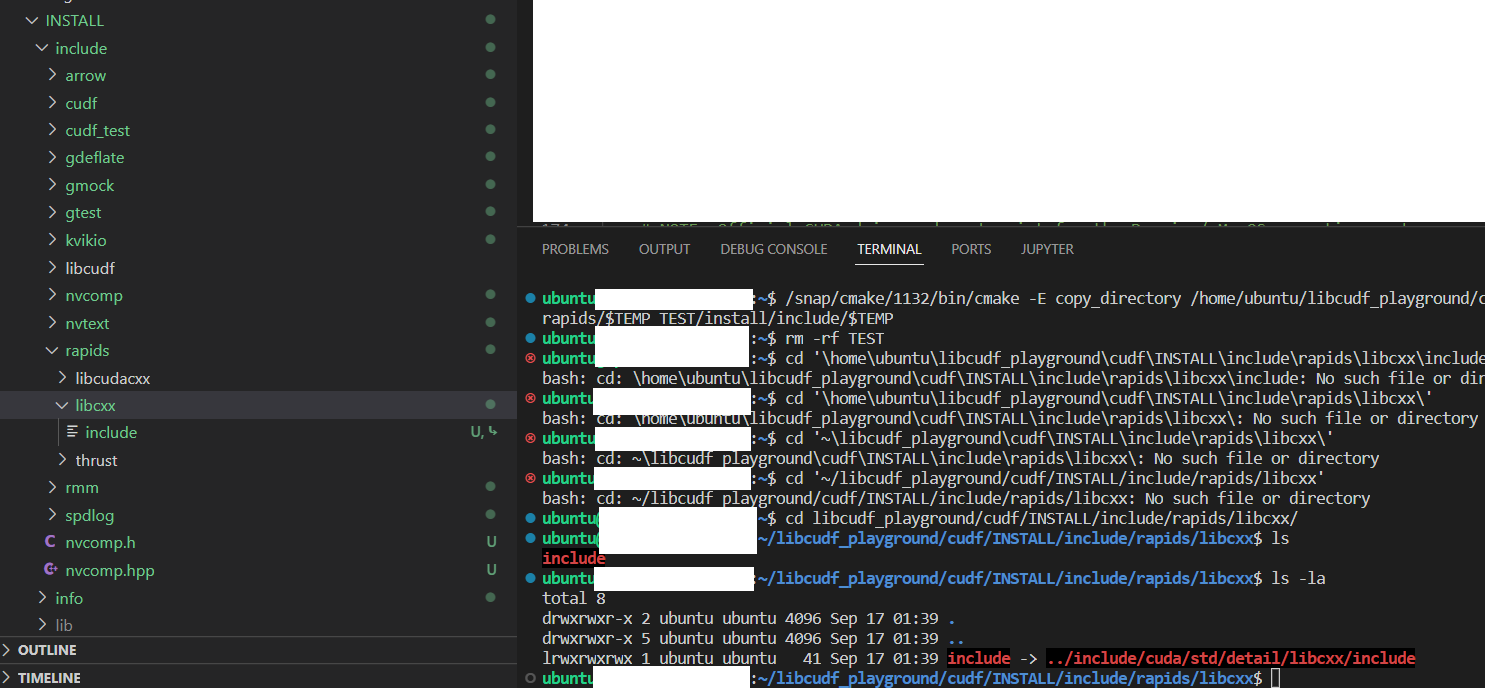Open the OUTLINE section header
Viewport: 1485px width, 688px height.
(x=45, y=649)
